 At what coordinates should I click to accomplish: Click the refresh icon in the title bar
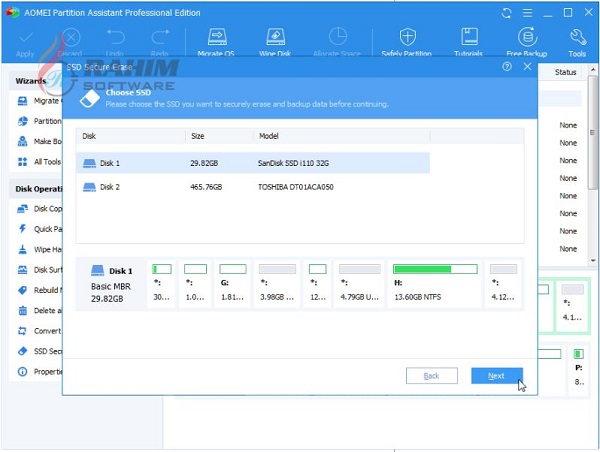tap(507, 13)
